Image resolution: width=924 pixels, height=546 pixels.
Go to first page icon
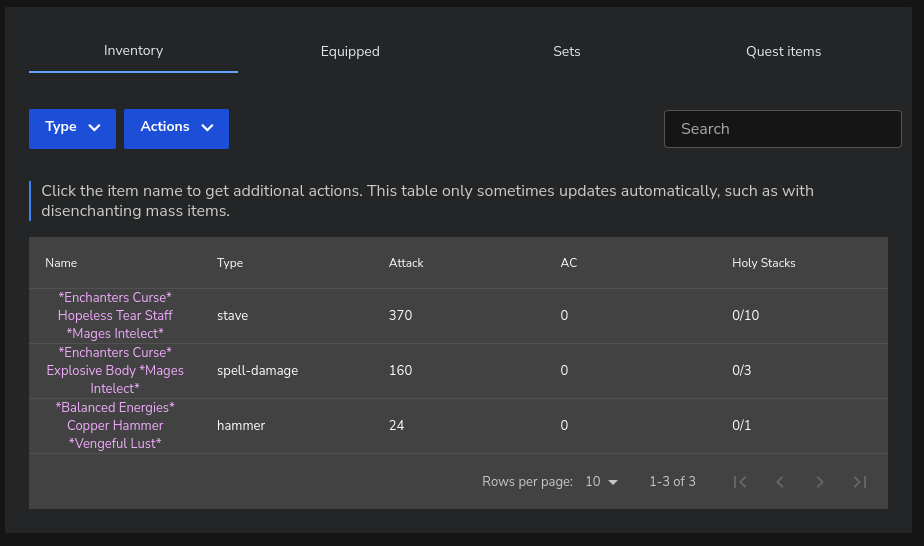740,482
